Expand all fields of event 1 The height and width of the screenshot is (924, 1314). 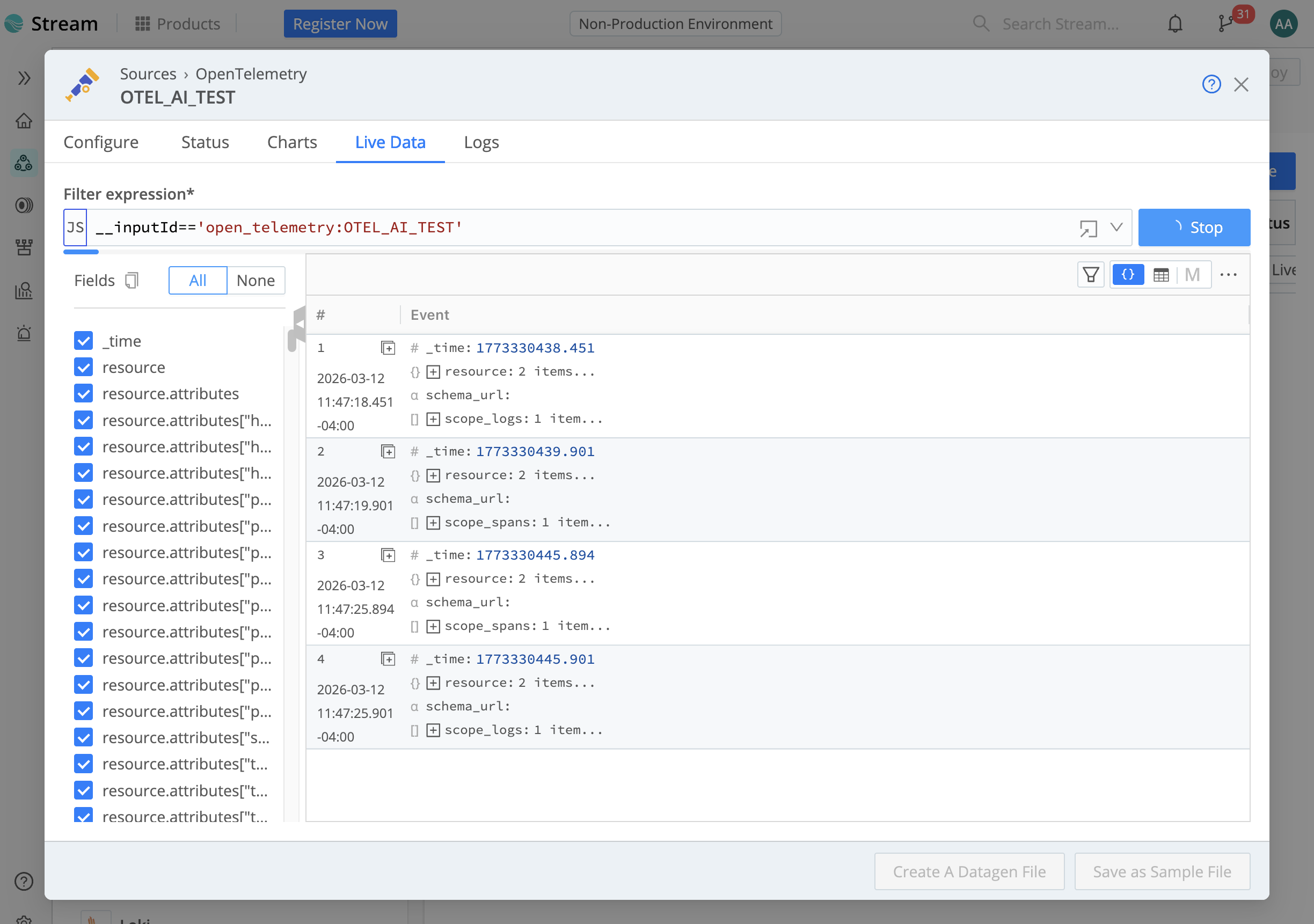[x=388, y=348]
